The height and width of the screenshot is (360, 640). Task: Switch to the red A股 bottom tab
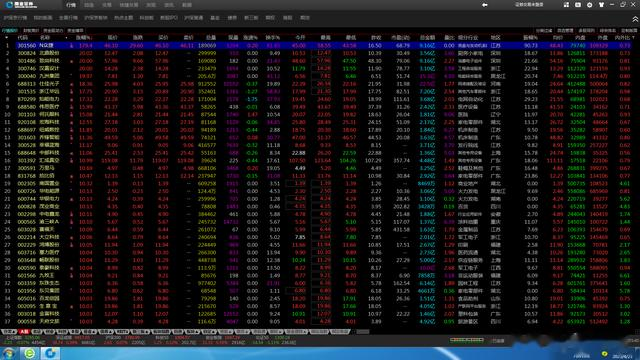point(24,332)
